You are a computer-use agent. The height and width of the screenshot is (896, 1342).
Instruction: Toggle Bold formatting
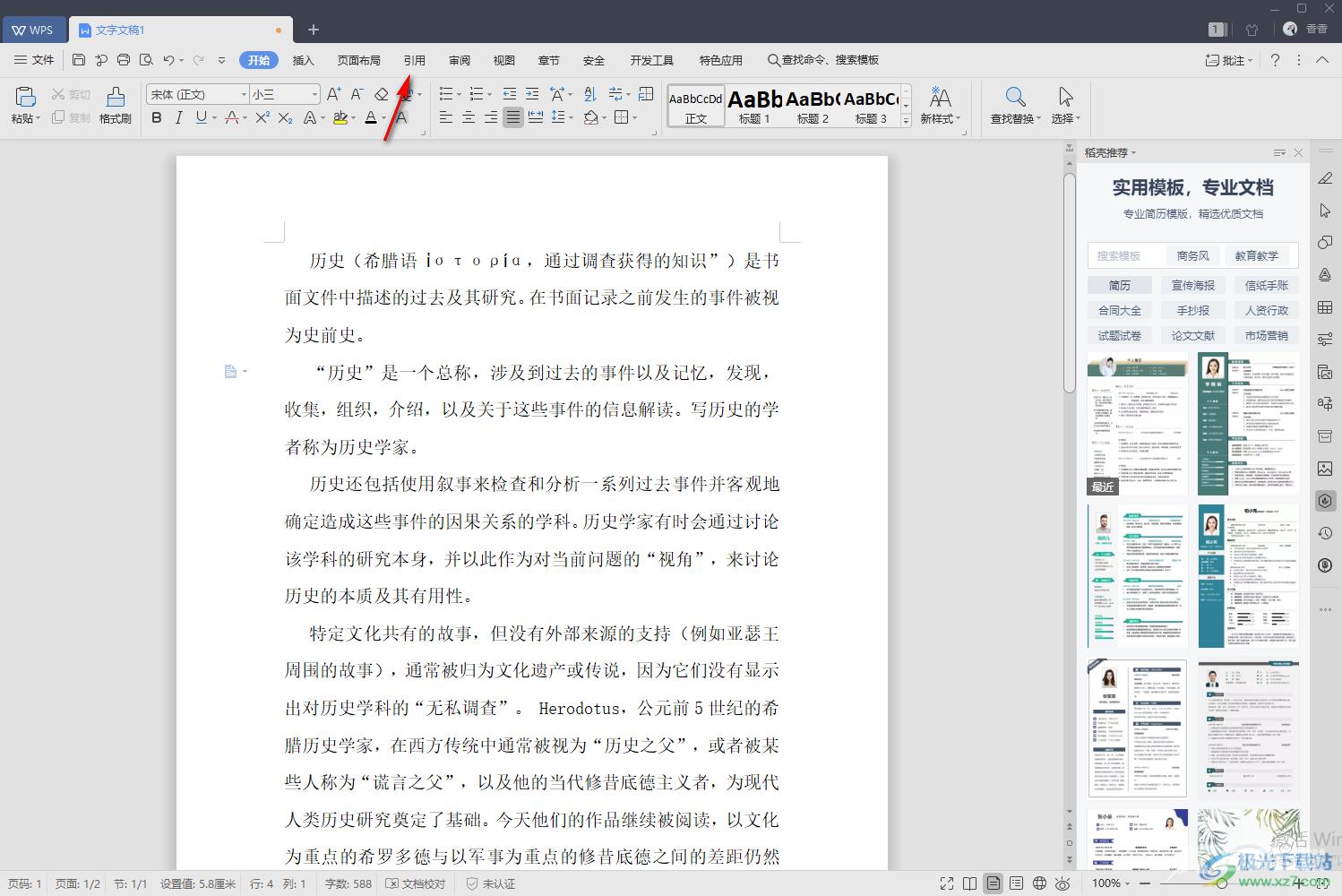pos(157,117)
